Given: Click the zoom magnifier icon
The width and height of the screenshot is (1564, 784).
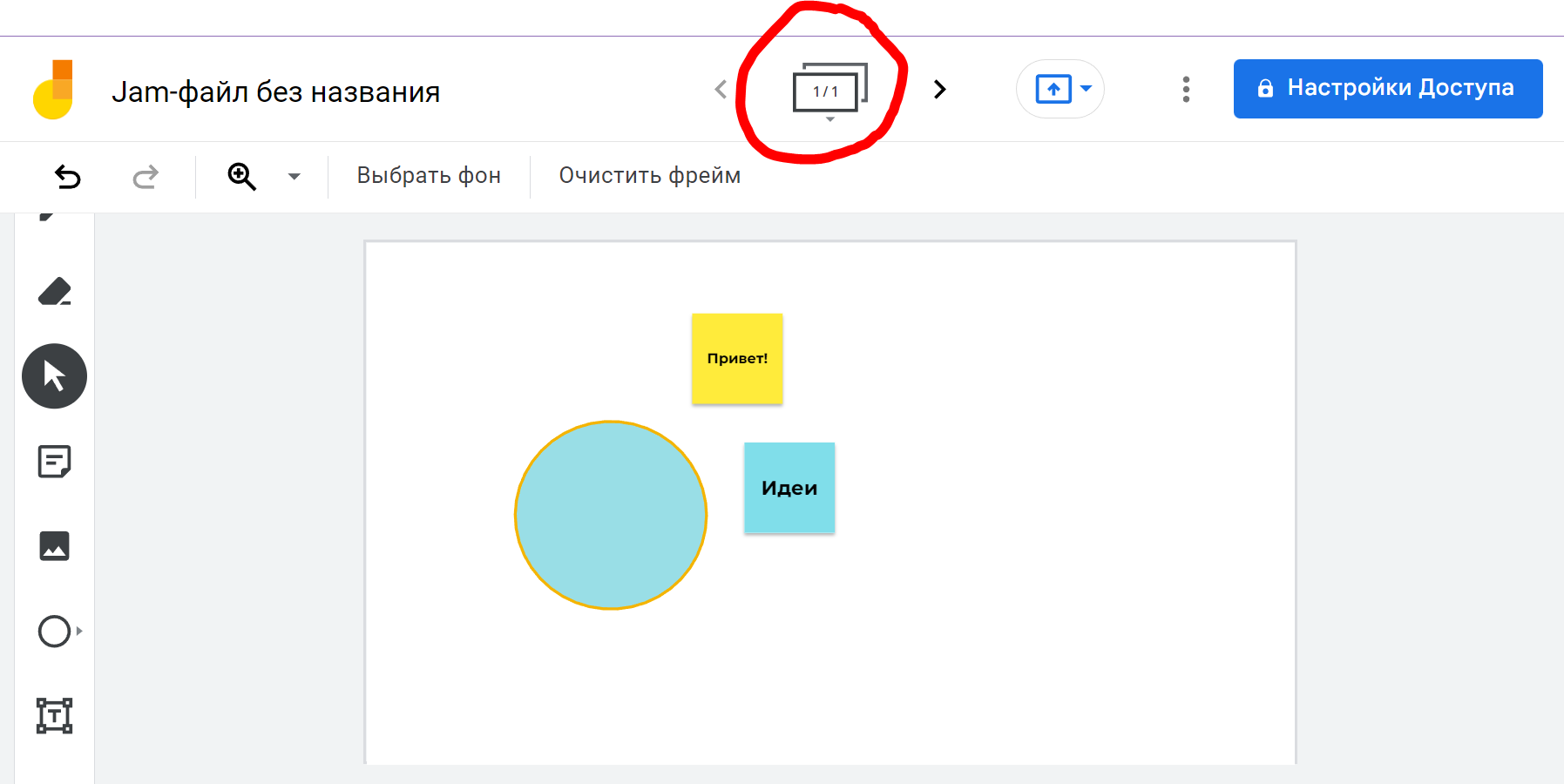Looking at the screenshot, I should [241, 177].
